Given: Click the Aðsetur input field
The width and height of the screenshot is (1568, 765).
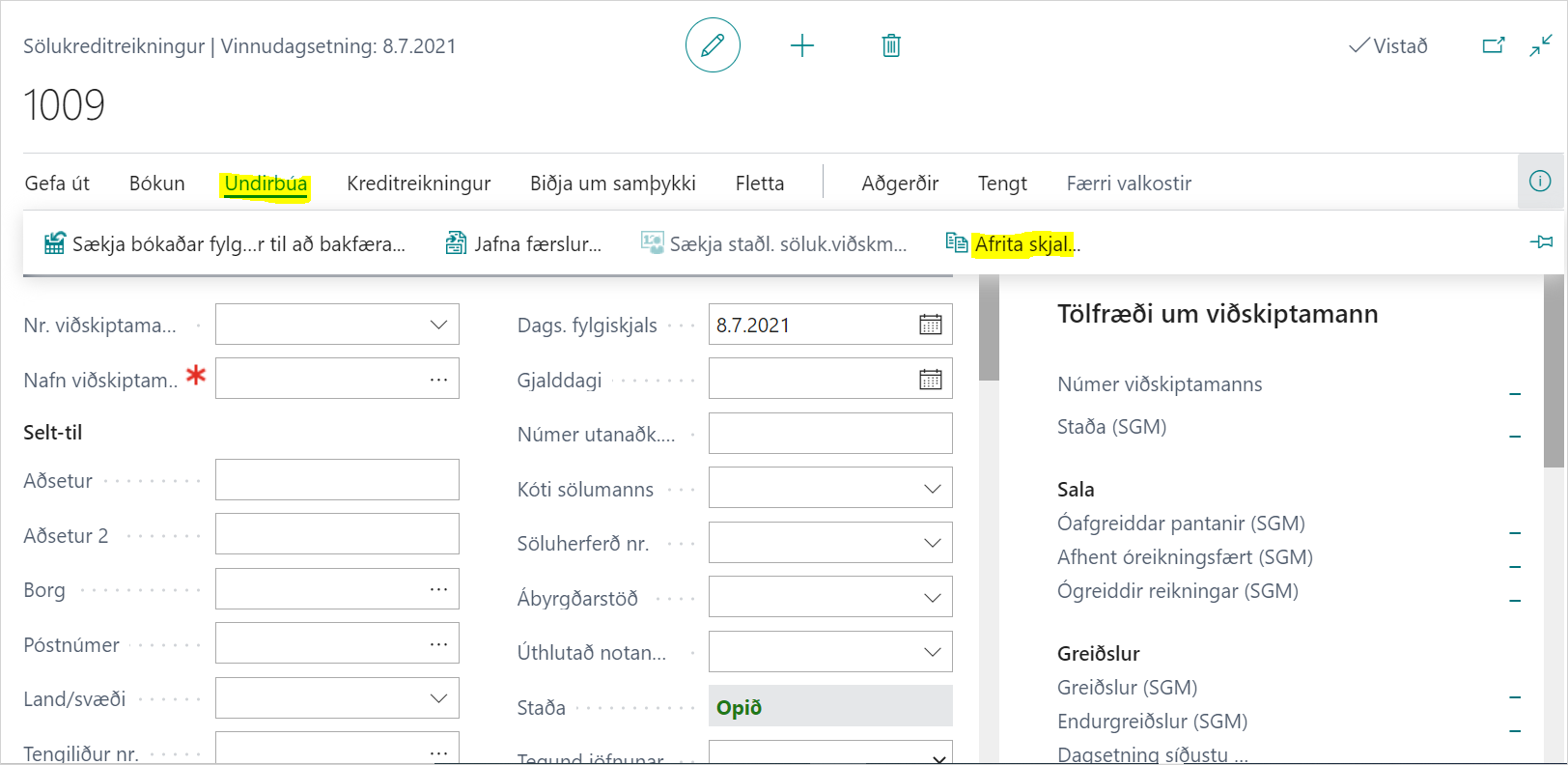Looking at the screenshot, I should [x=337, y=480].
